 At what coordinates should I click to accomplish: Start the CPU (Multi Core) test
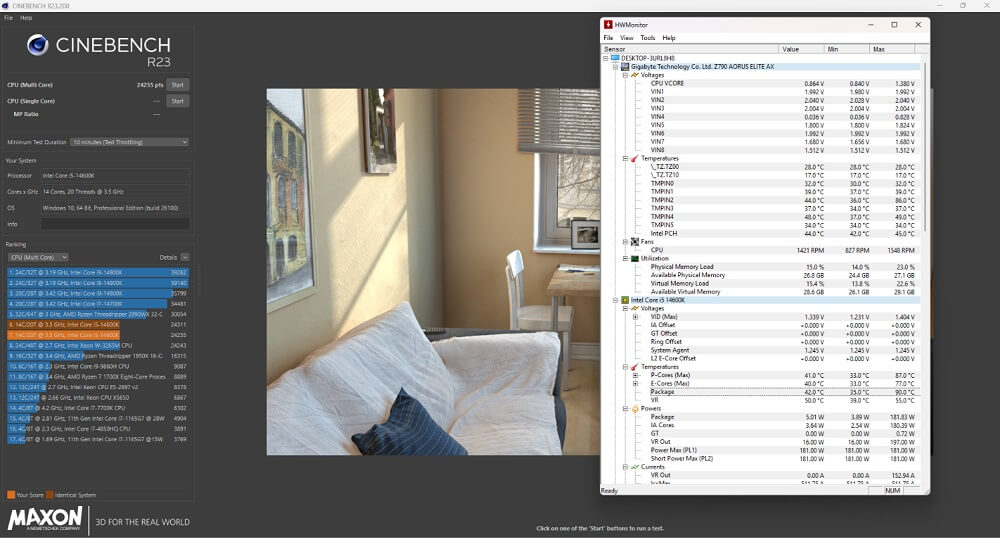[x=177, y=85]
